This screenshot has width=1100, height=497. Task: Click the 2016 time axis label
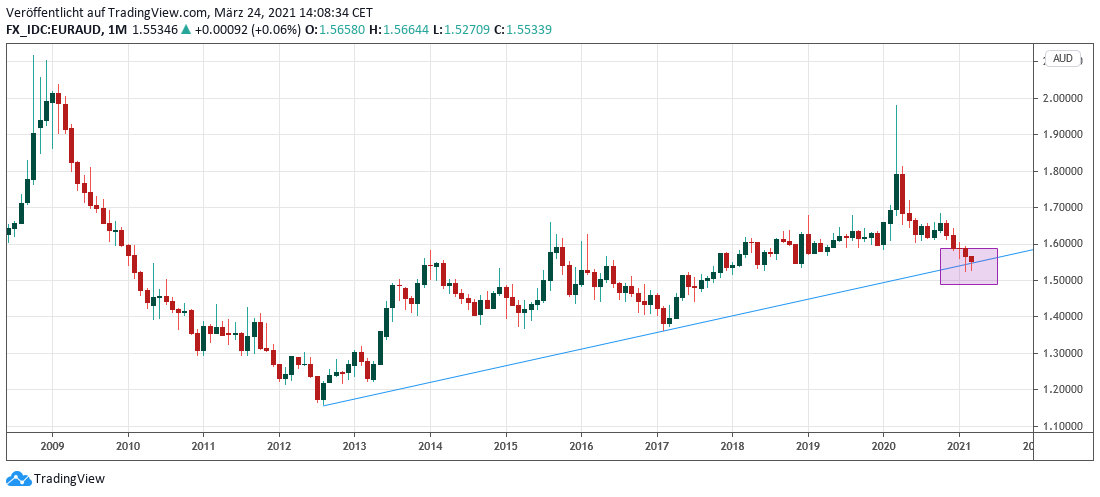point(581,446)
